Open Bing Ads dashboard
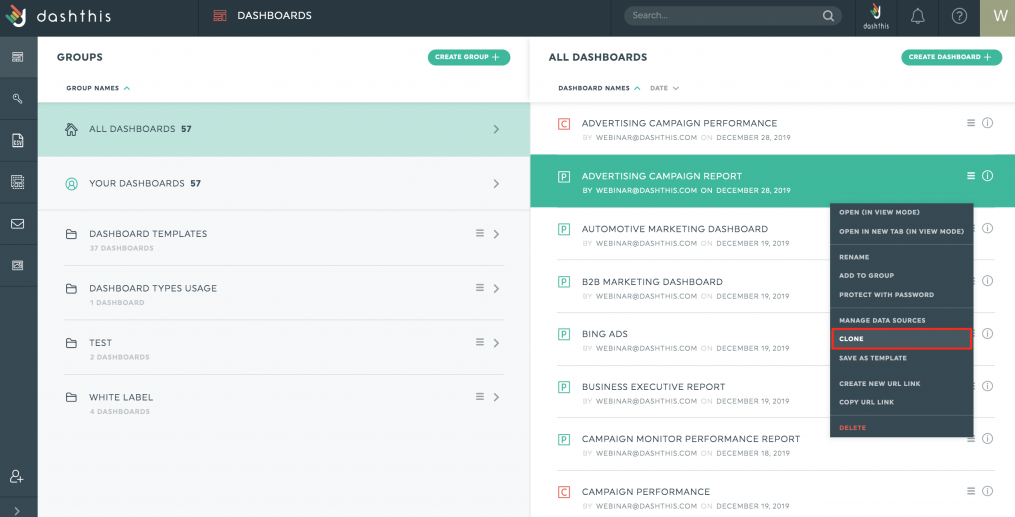 [x=605, y=334]
